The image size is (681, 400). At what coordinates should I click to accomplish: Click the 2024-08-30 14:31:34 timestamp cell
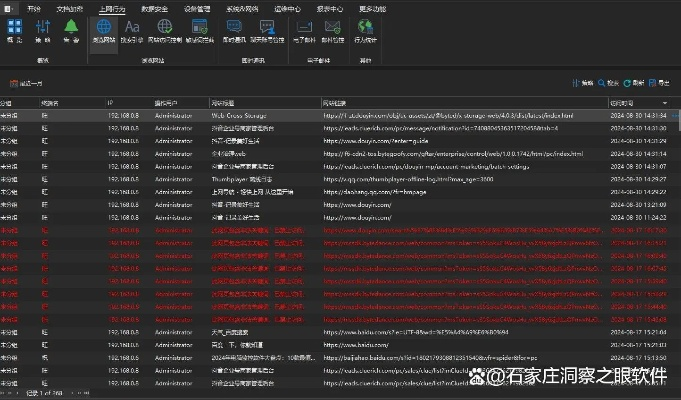coord(638,116)
